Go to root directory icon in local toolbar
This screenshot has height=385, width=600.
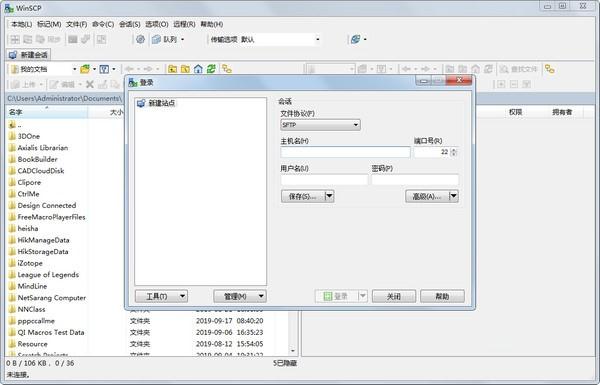coord(185,69)
